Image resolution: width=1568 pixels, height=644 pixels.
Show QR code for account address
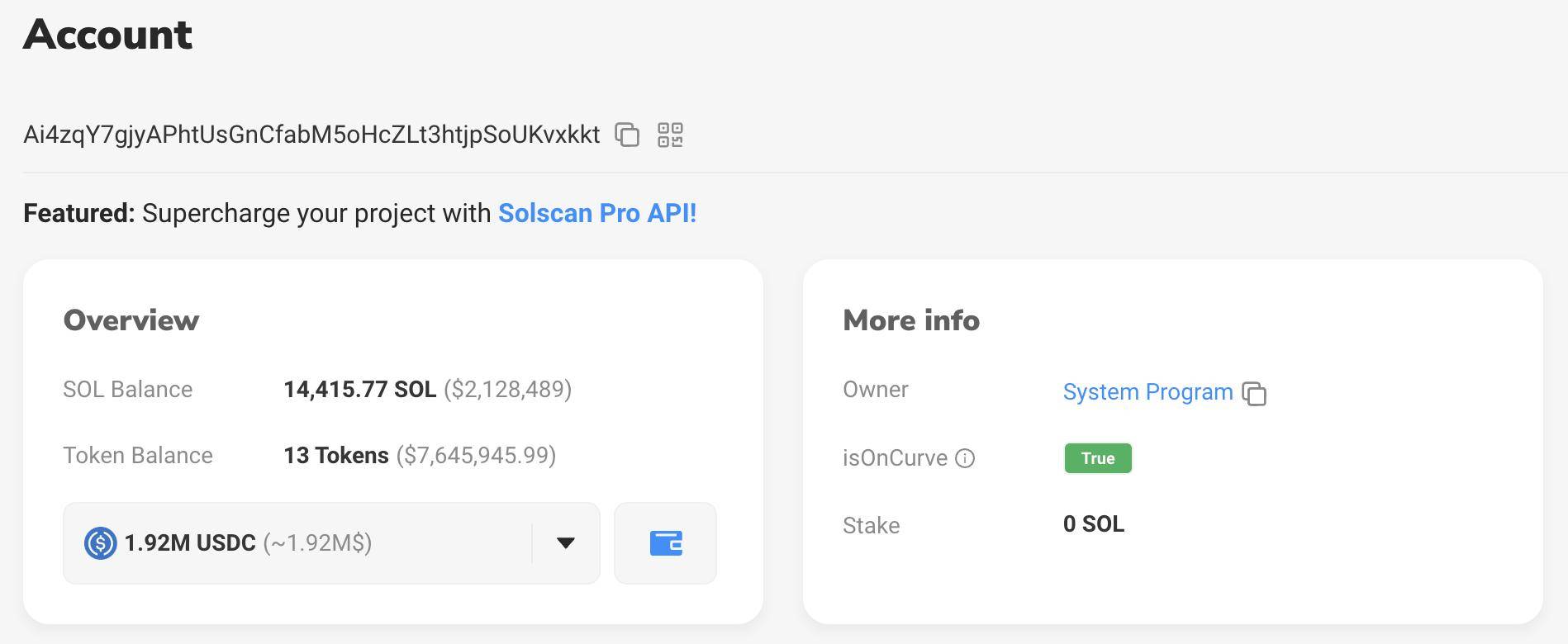(x=670, y=135)
